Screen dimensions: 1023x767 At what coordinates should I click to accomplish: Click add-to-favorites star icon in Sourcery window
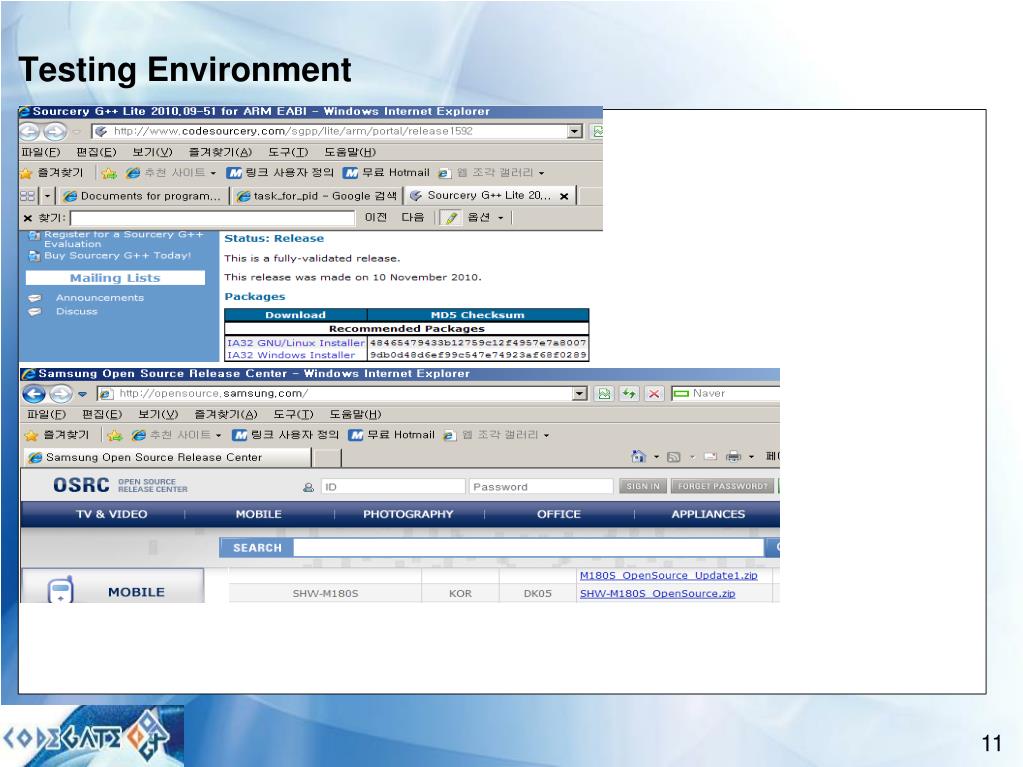click(108, 173)
